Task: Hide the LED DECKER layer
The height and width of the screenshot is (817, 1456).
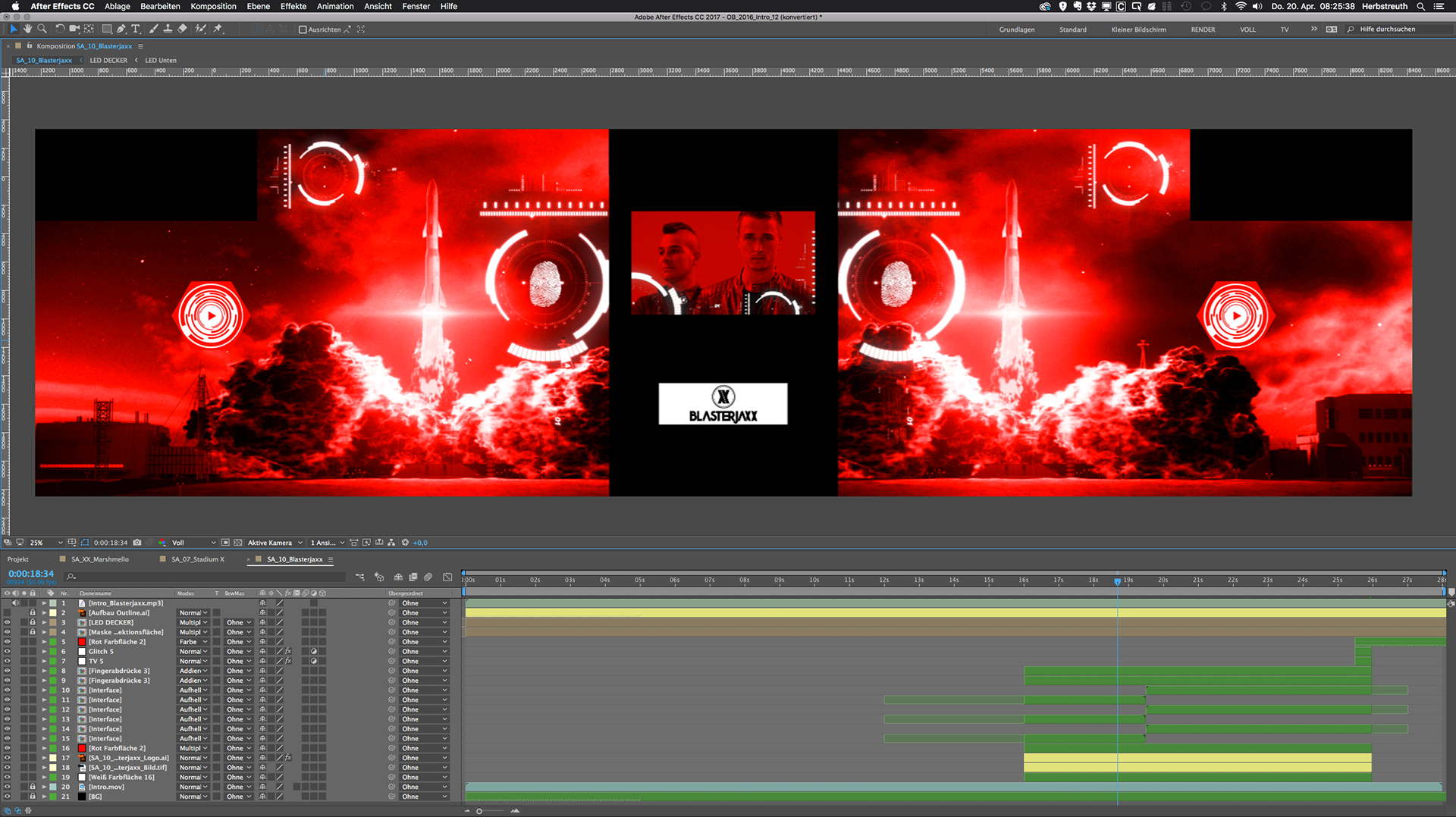Action: [x=8, y=622]
